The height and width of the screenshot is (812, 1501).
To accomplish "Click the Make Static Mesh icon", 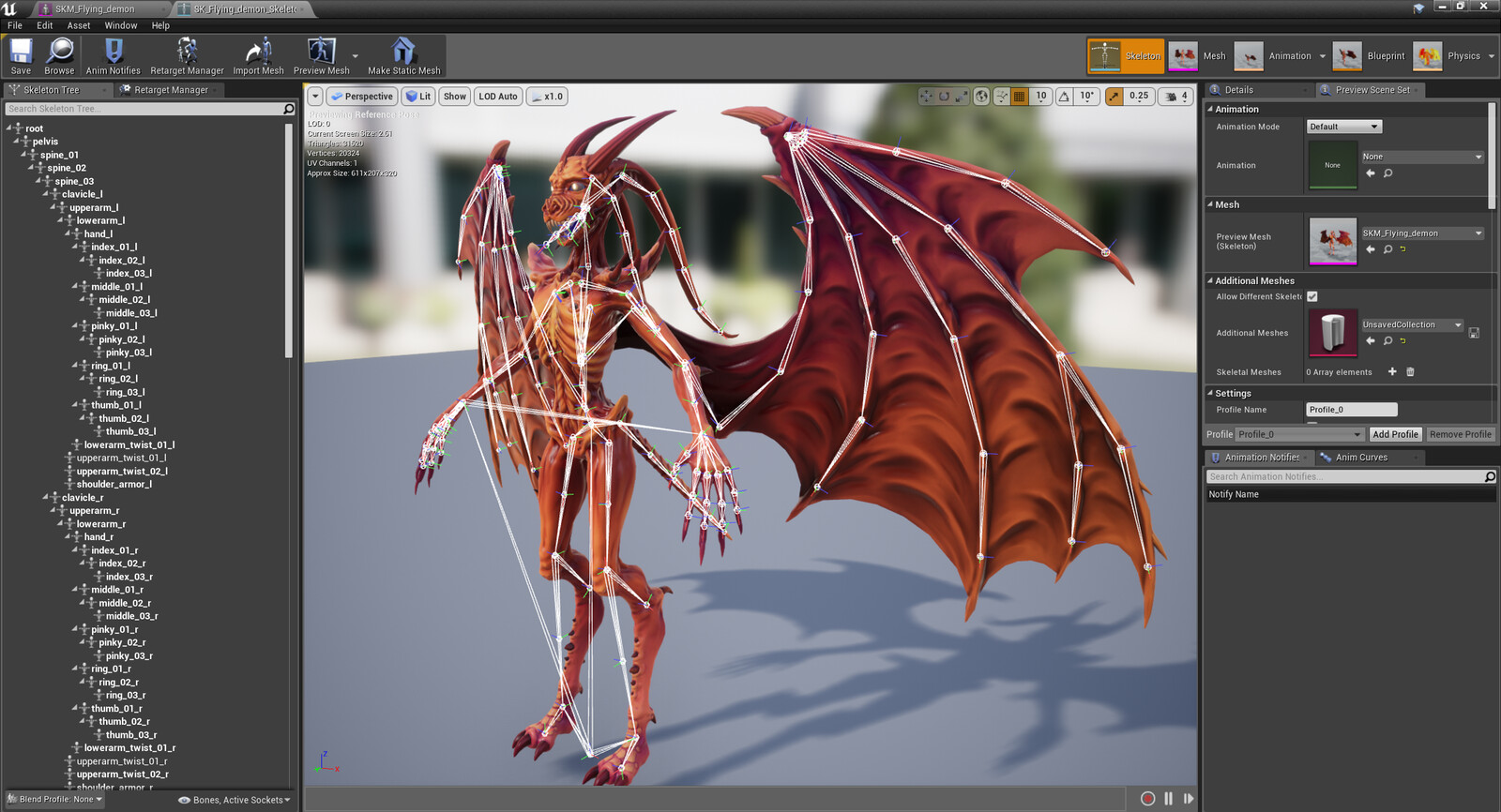I will click(403, 56).
